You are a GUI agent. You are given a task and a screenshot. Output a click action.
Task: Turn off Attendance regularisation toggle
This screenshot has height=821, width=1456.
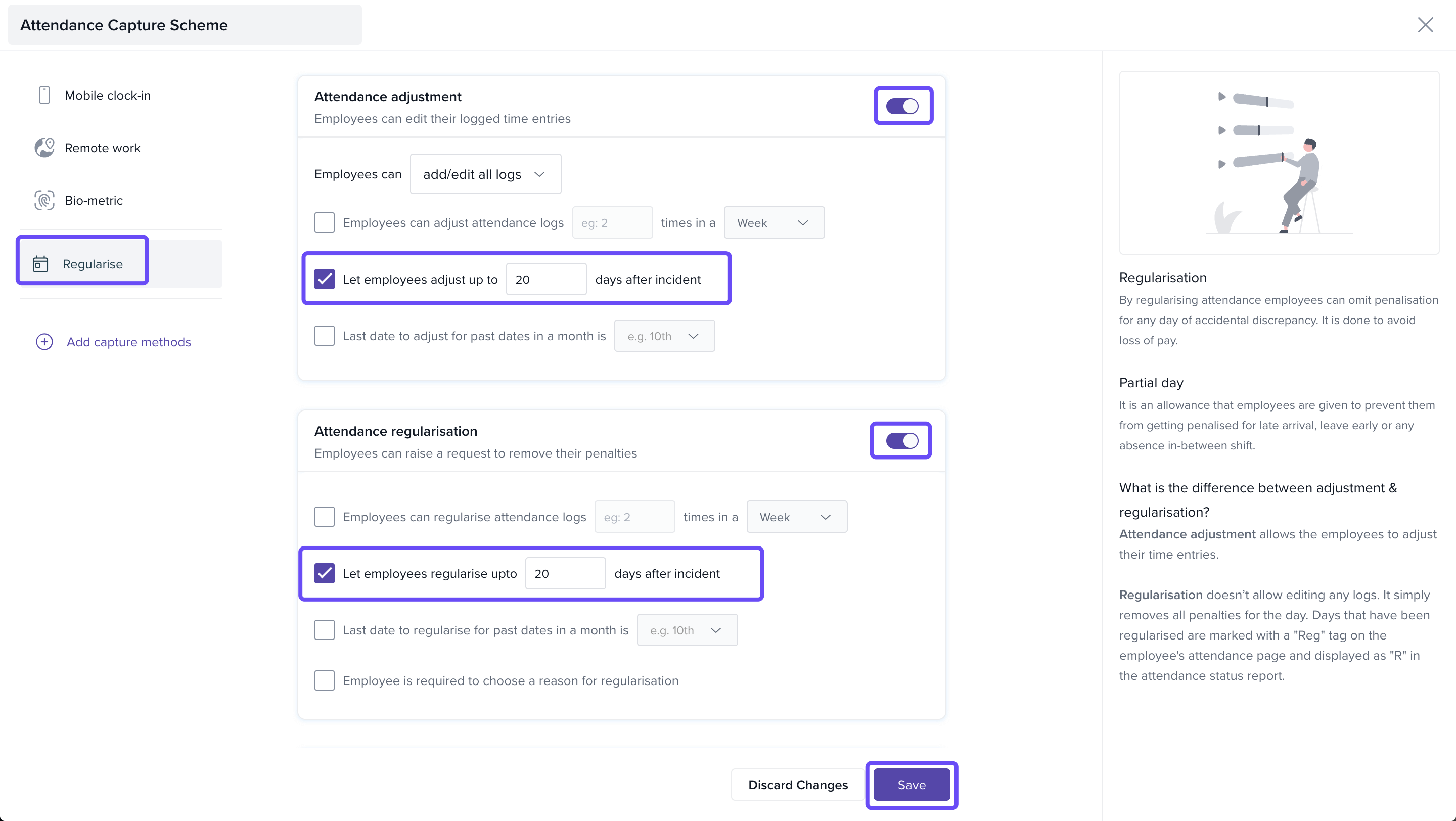901,441
